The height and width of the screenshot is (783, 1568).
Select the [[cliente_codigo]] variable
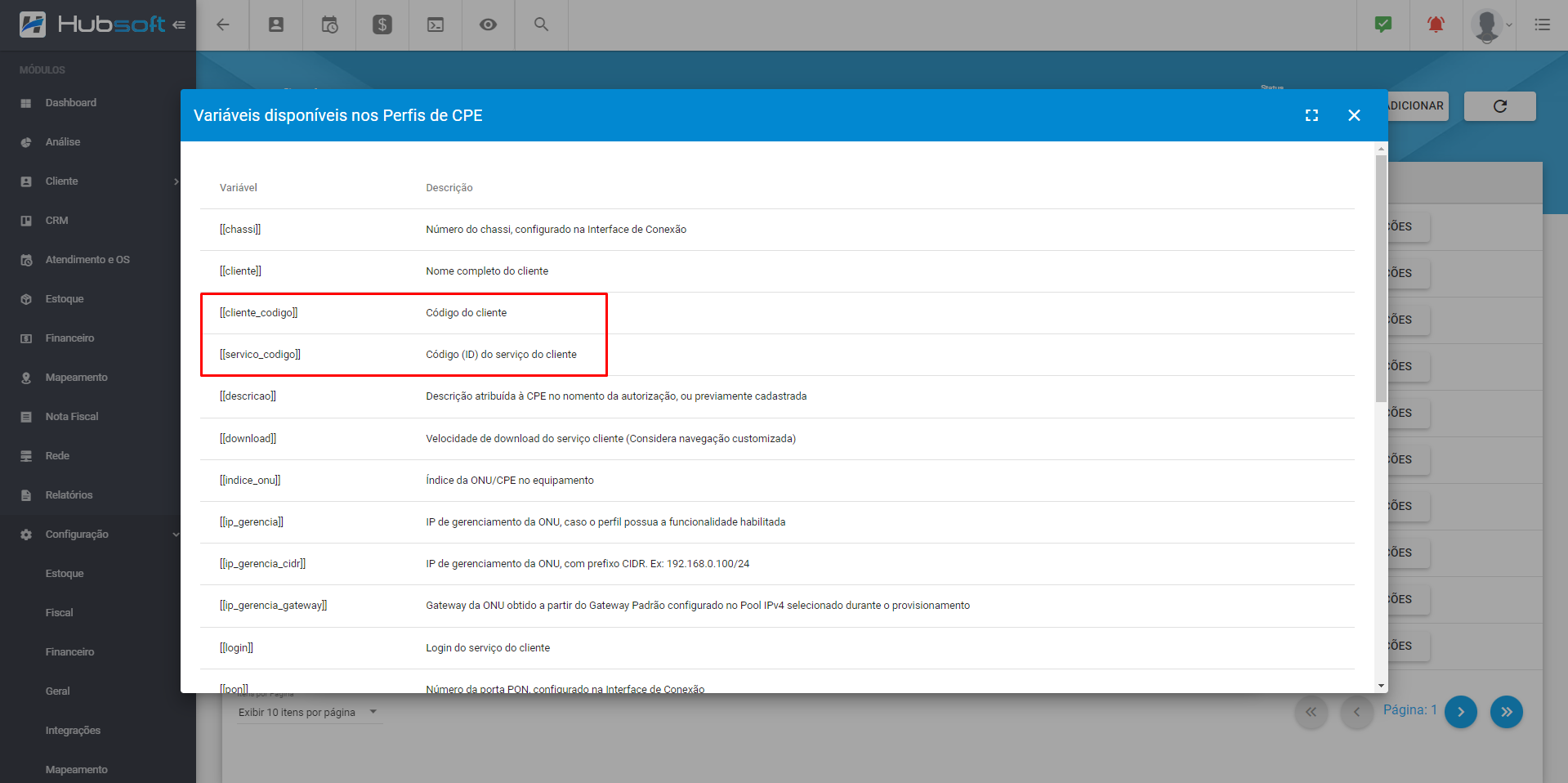tap(258, 313)
